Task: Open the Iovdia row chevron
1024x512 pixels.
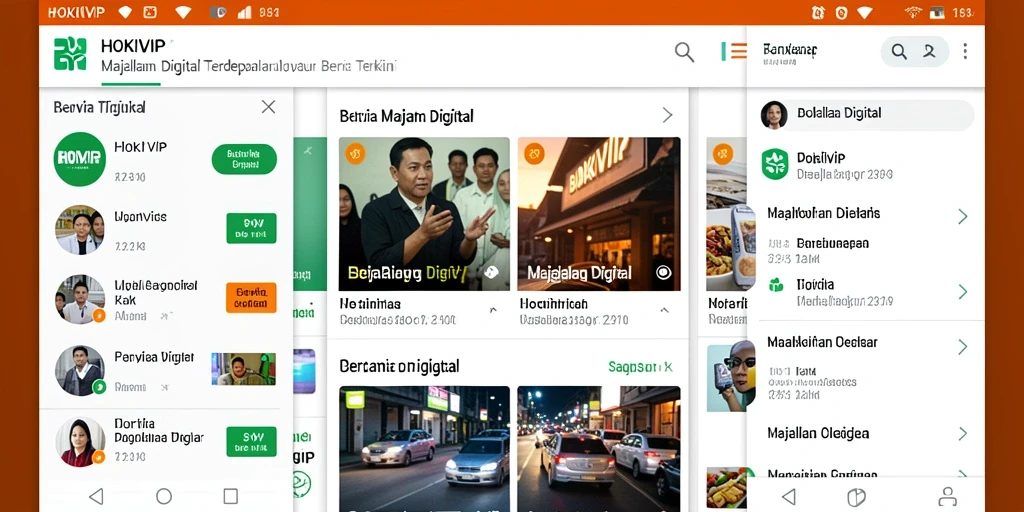Action: [x=963, y=291]
